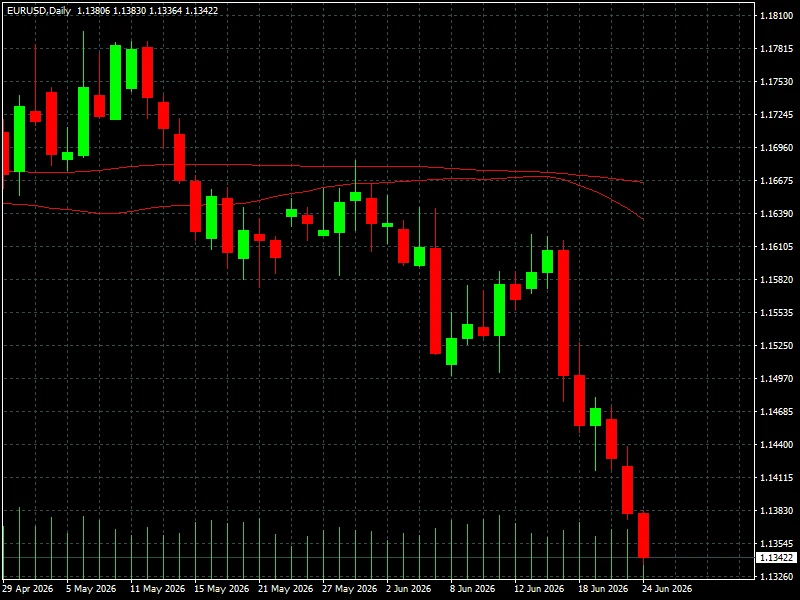Select the 11 May 2026 date label
This screenshot has height=600, width=800.
(157, 589)
